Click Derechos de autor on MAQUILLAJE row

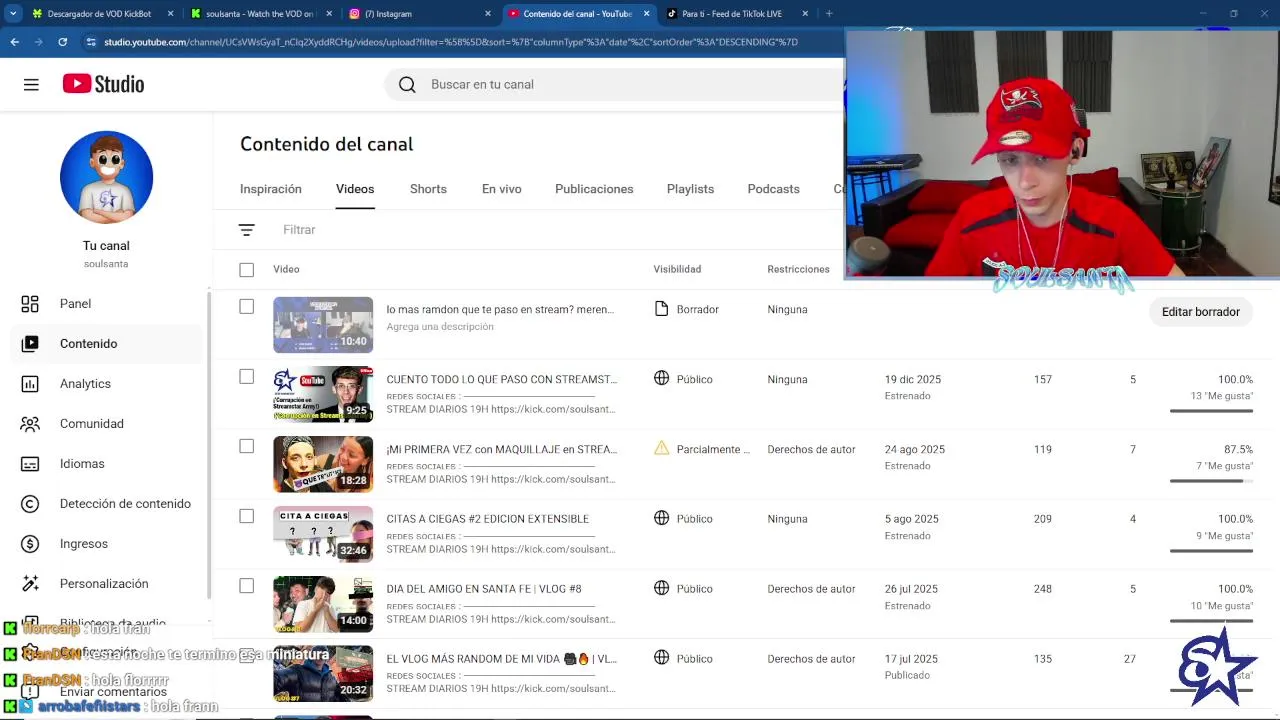point(811,449)
